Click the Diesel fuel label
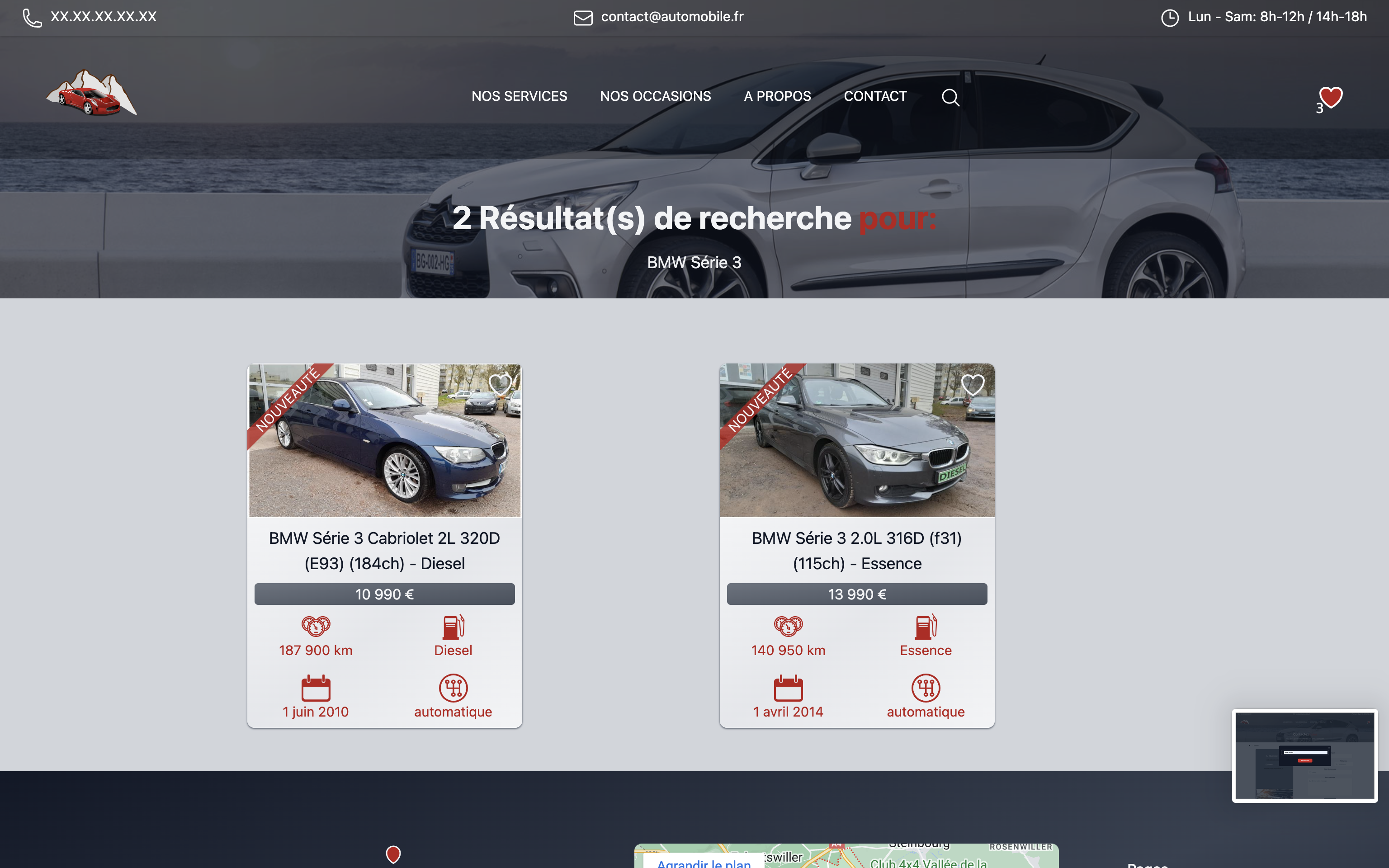 click(x=454, y=651)
